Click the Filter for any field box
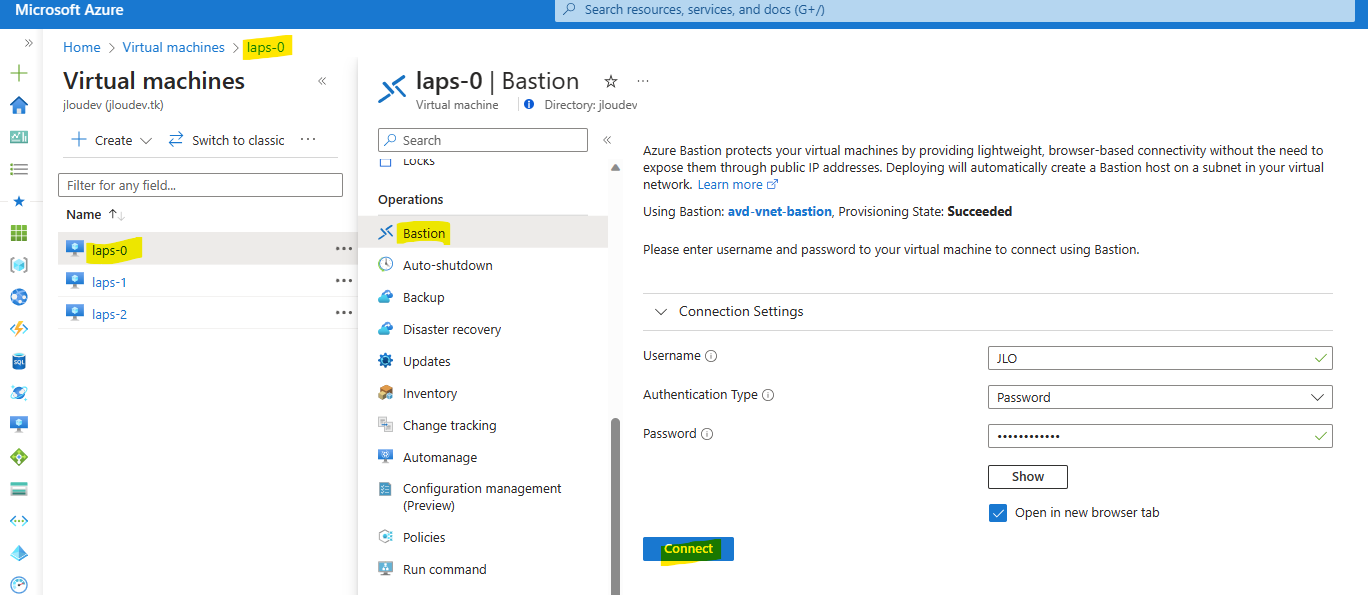 click(x=200, y=185)
